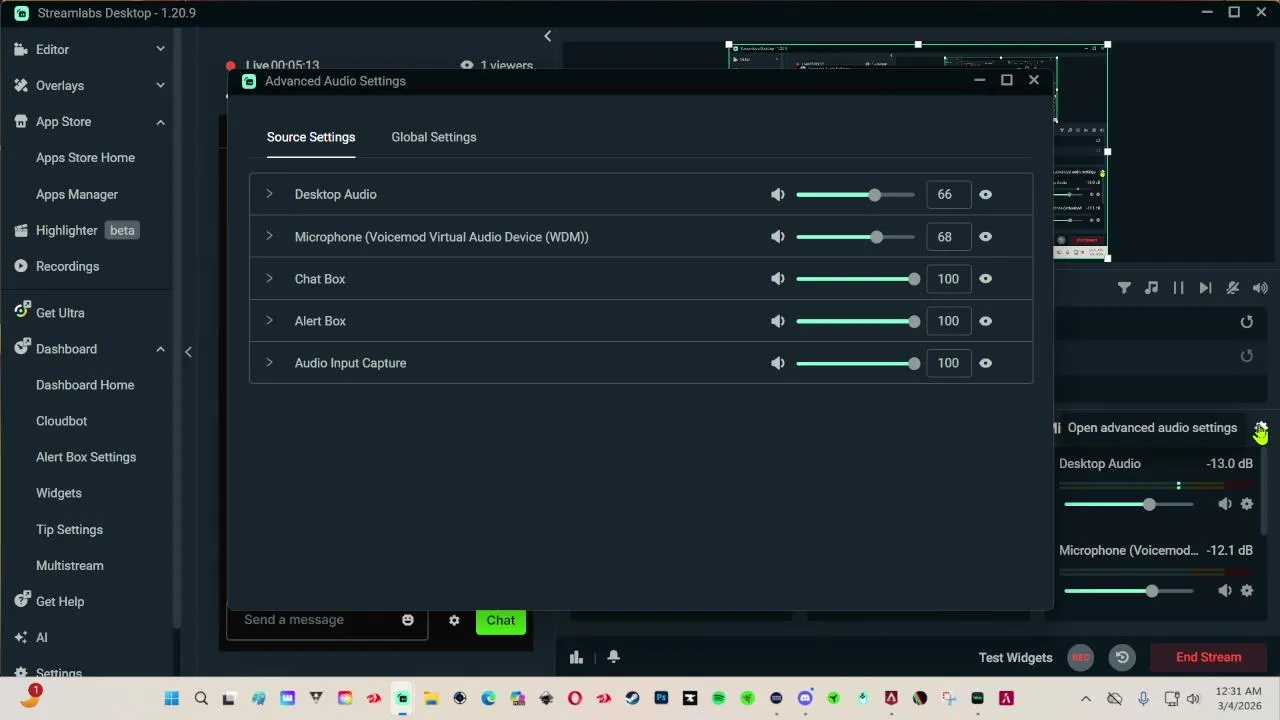The width and height of the screenshot is (1280, 720).
Task: Open Widgets in sidebar
Action: [x=59, y=493]
